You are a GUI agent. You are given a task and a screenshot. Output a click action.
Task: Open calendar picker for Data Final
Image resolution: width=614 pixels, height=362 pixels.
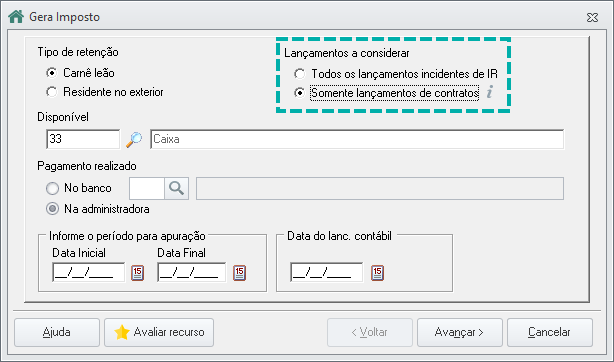click(x=239, y=273)
